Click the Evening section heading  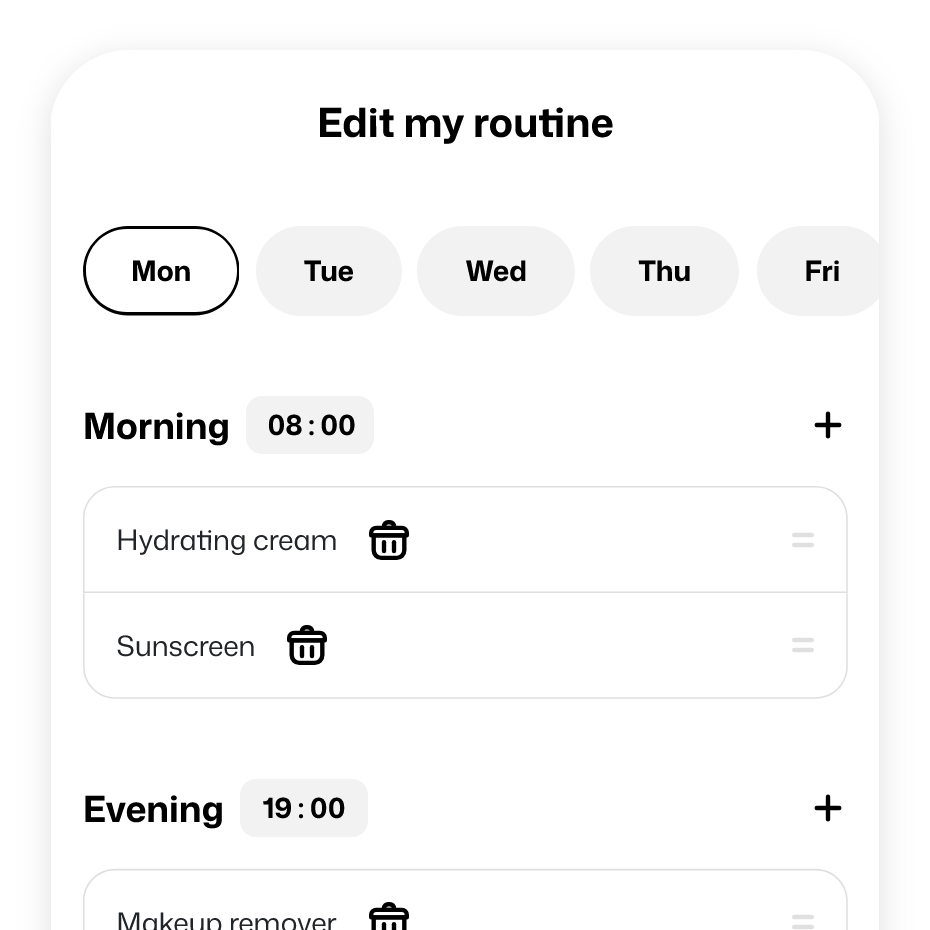tap(154, 809)
